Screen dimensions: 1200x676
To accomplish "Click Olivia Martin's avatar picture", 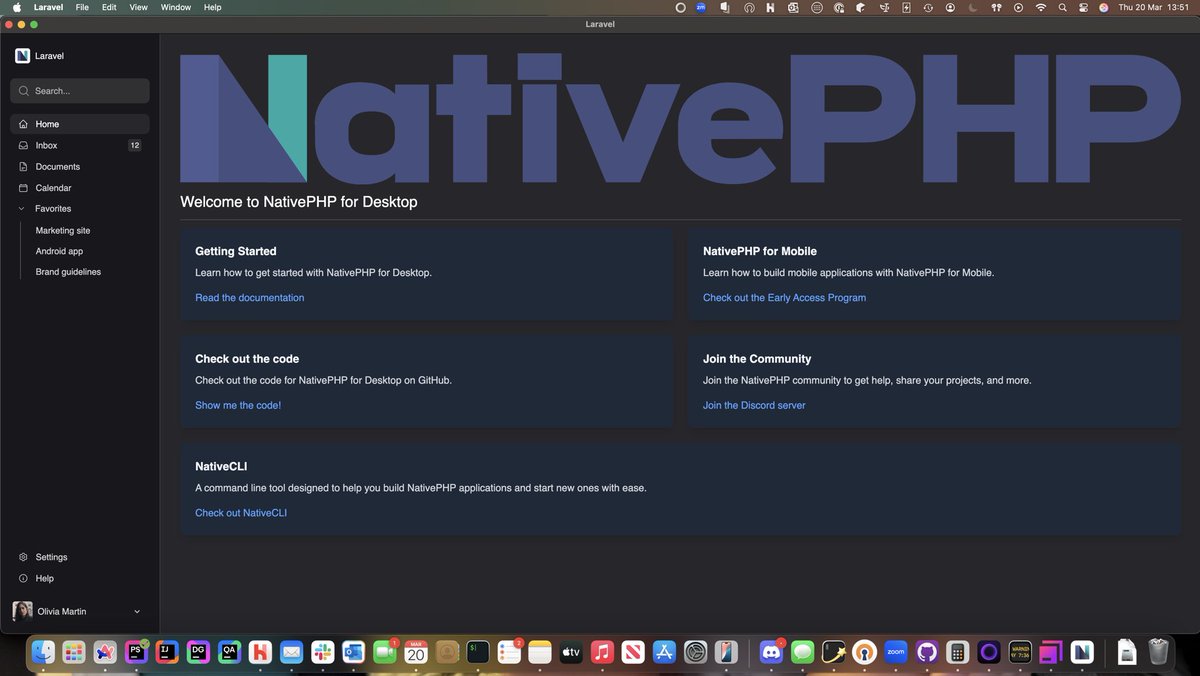I will tap(22, 611).
